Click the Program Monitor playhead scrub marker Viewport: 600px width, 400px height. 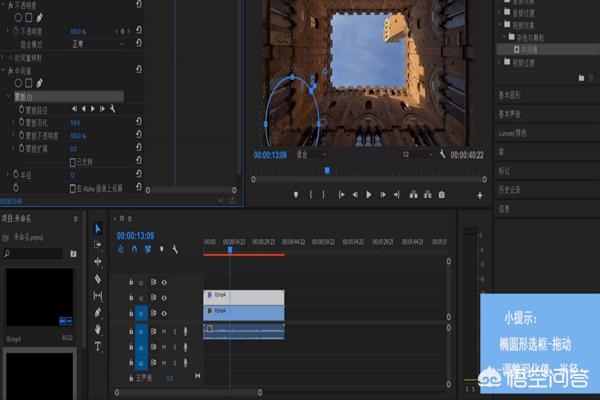coord(326,170)
